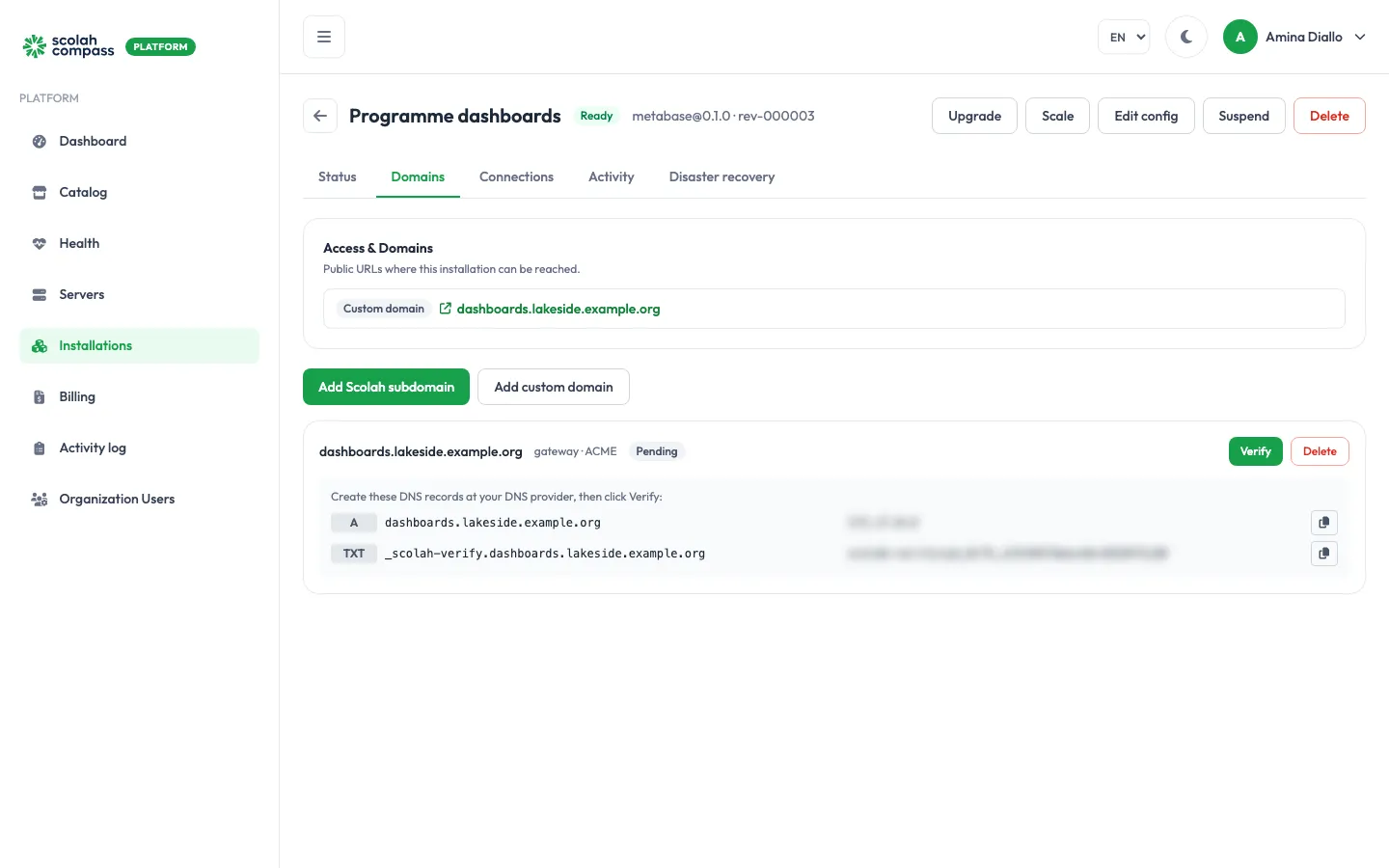This screenshot has height=868, width=1389.
Task: Delete the dashboards.lakeside.example.org domain entry
Action: 1320,451
